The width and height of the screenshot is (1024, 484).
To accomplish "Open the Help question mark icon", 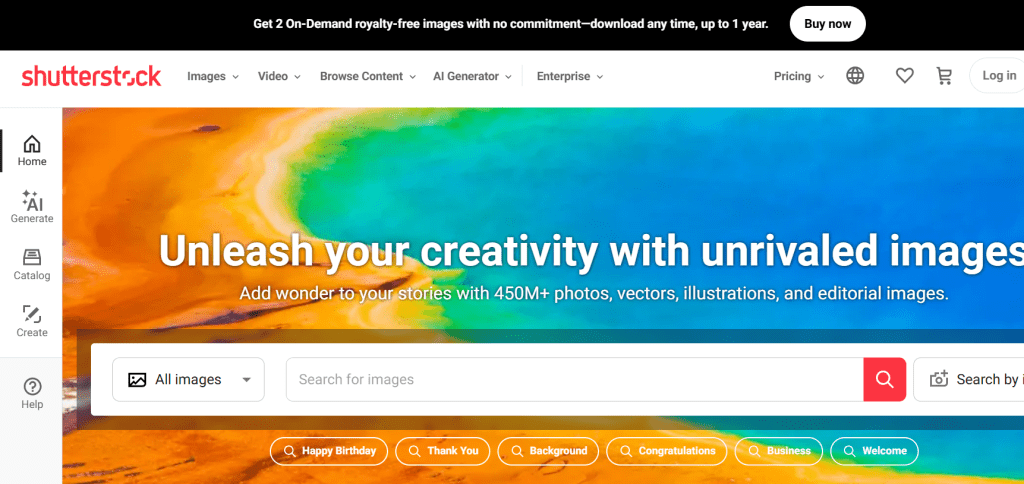I will [32, 394].
